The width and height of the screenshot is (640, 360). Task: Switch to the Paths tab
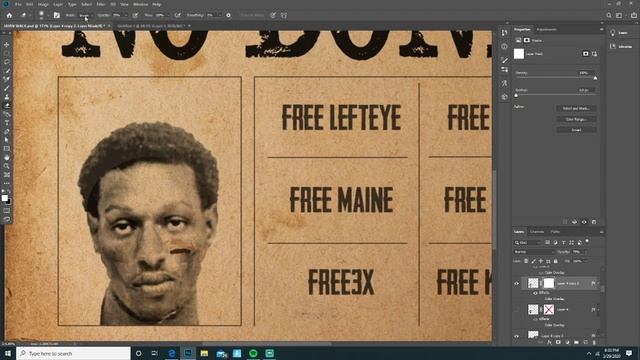tap(555, 232)
